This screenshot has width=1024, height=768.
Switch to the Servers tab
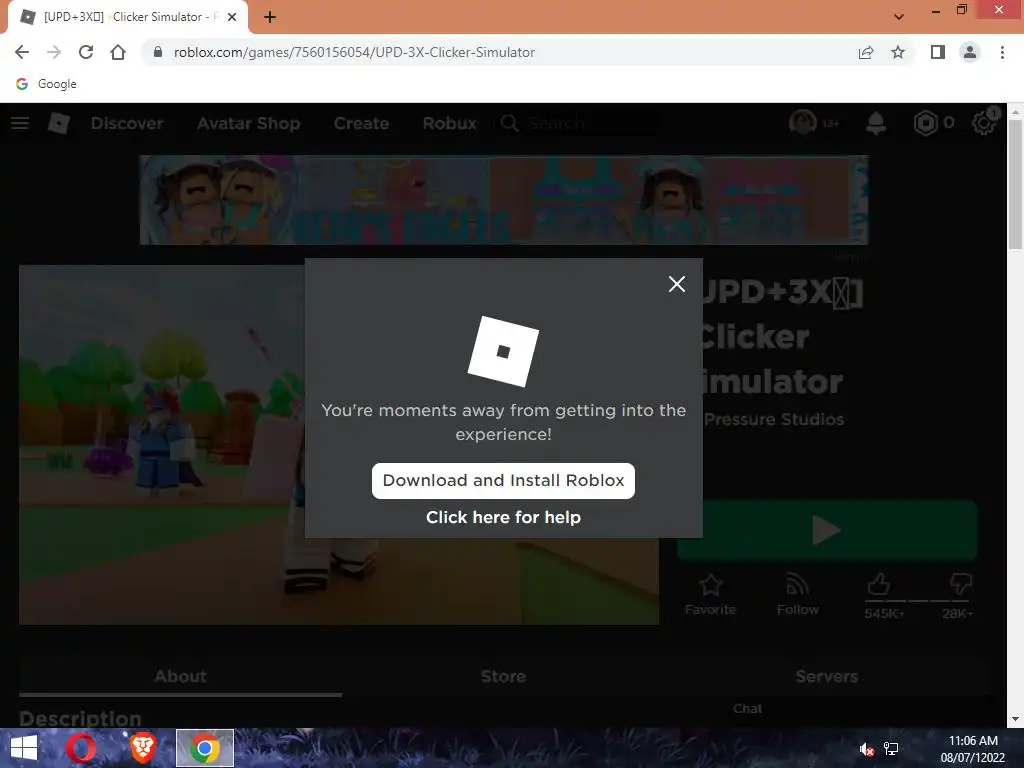(826, 677)
